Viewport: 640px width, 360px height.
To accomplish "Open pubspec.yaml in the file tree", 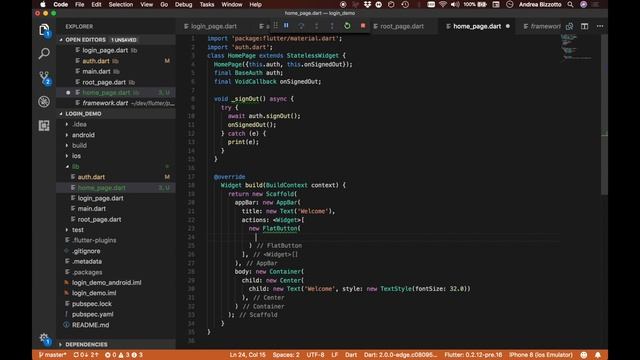I will [x=93, y=314].
